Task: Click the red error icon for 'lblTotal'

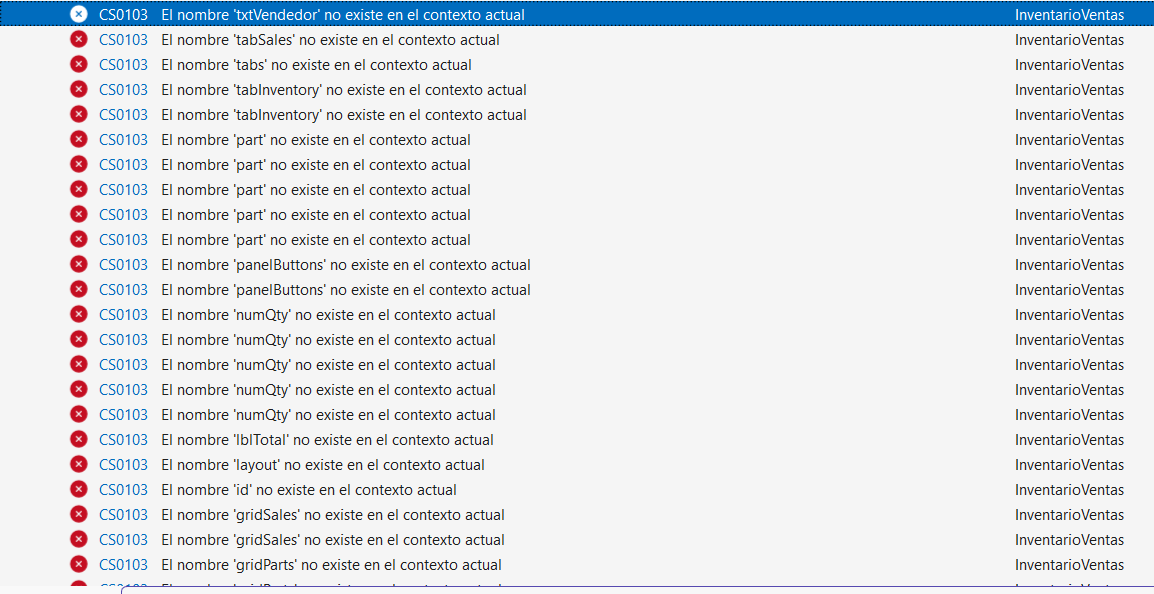Action: point(79,440)
